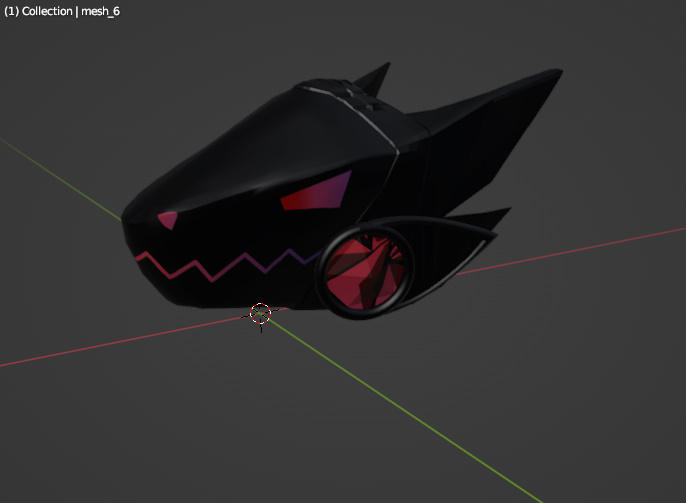Click the '(1) Collection | mesh_6' overlay text

tap(62, 11)
